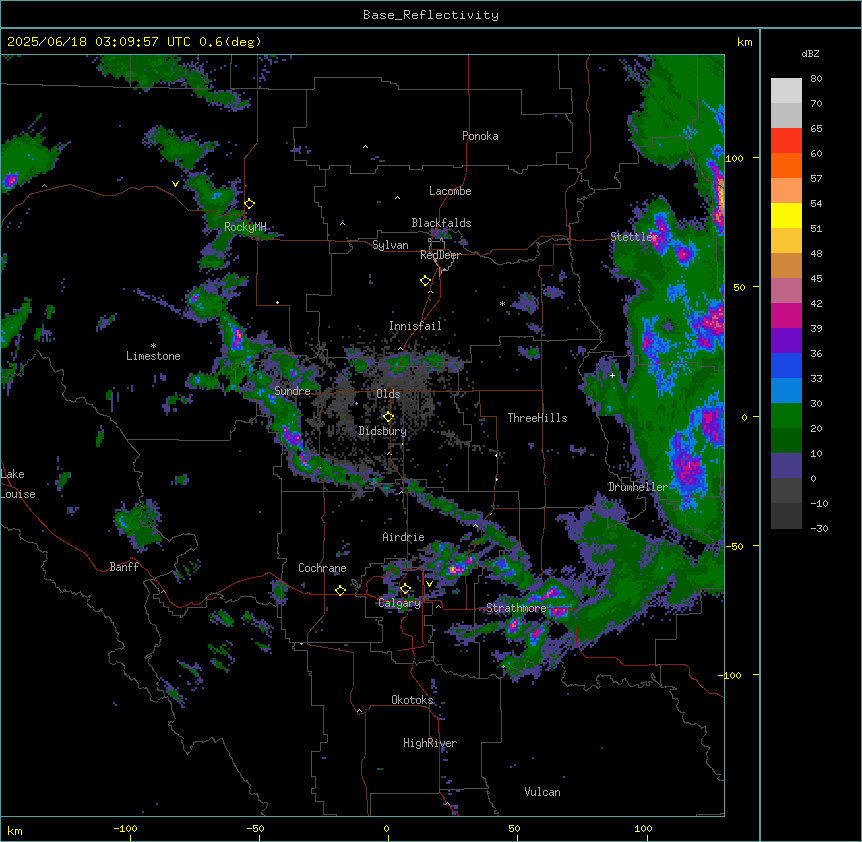The image size is (862, 842).
Task: Click the yellow V marker northwest of RockyMH
Action: [x=175, y=184]
